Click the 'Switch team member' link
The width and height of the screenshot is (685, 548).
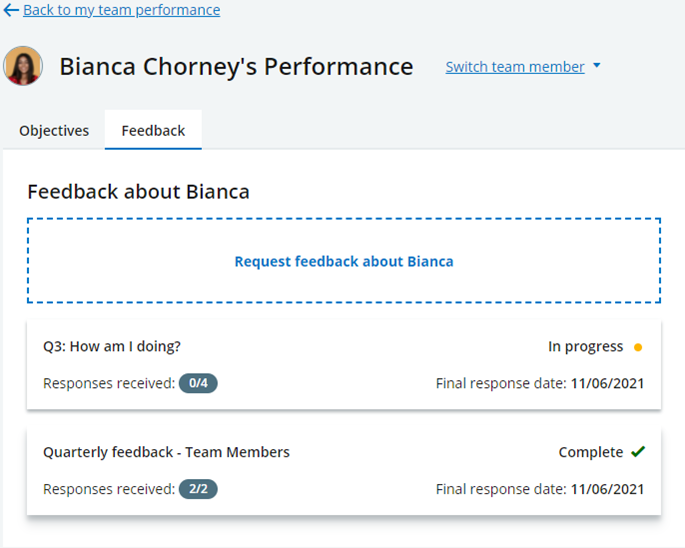[515, 67]
